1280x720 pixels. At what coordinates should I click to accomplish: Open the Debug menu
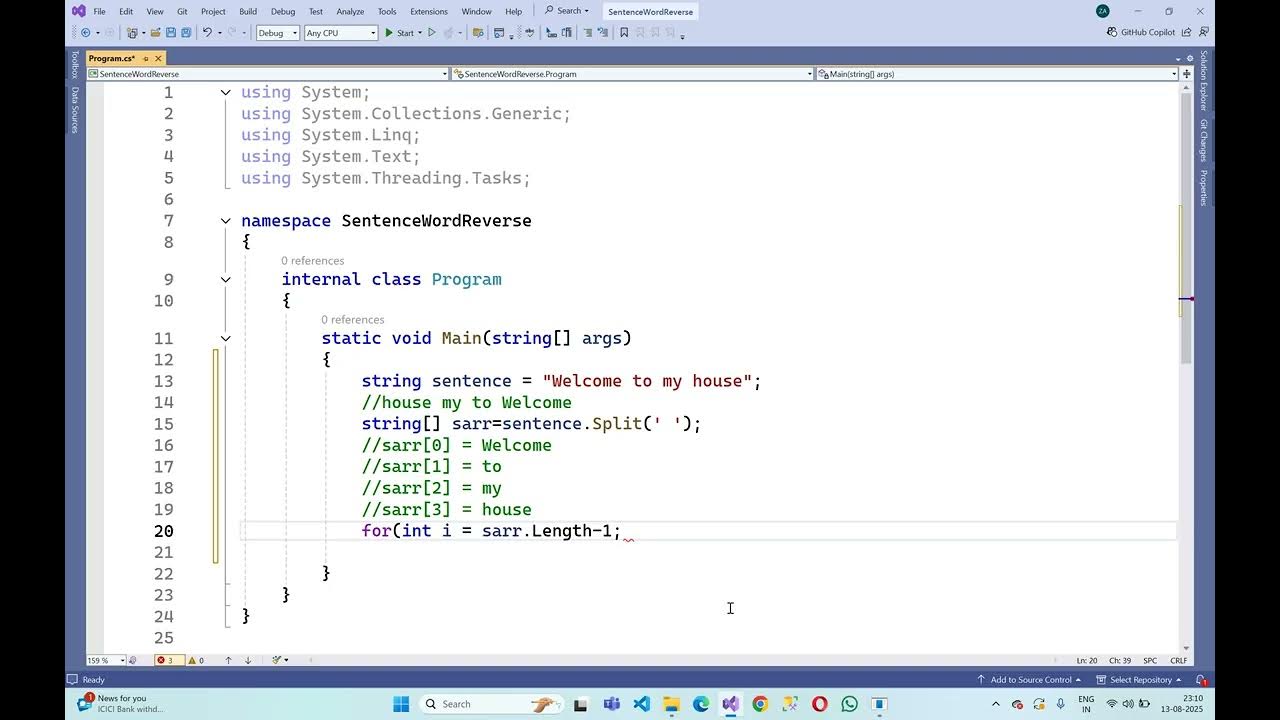(283, 11)
